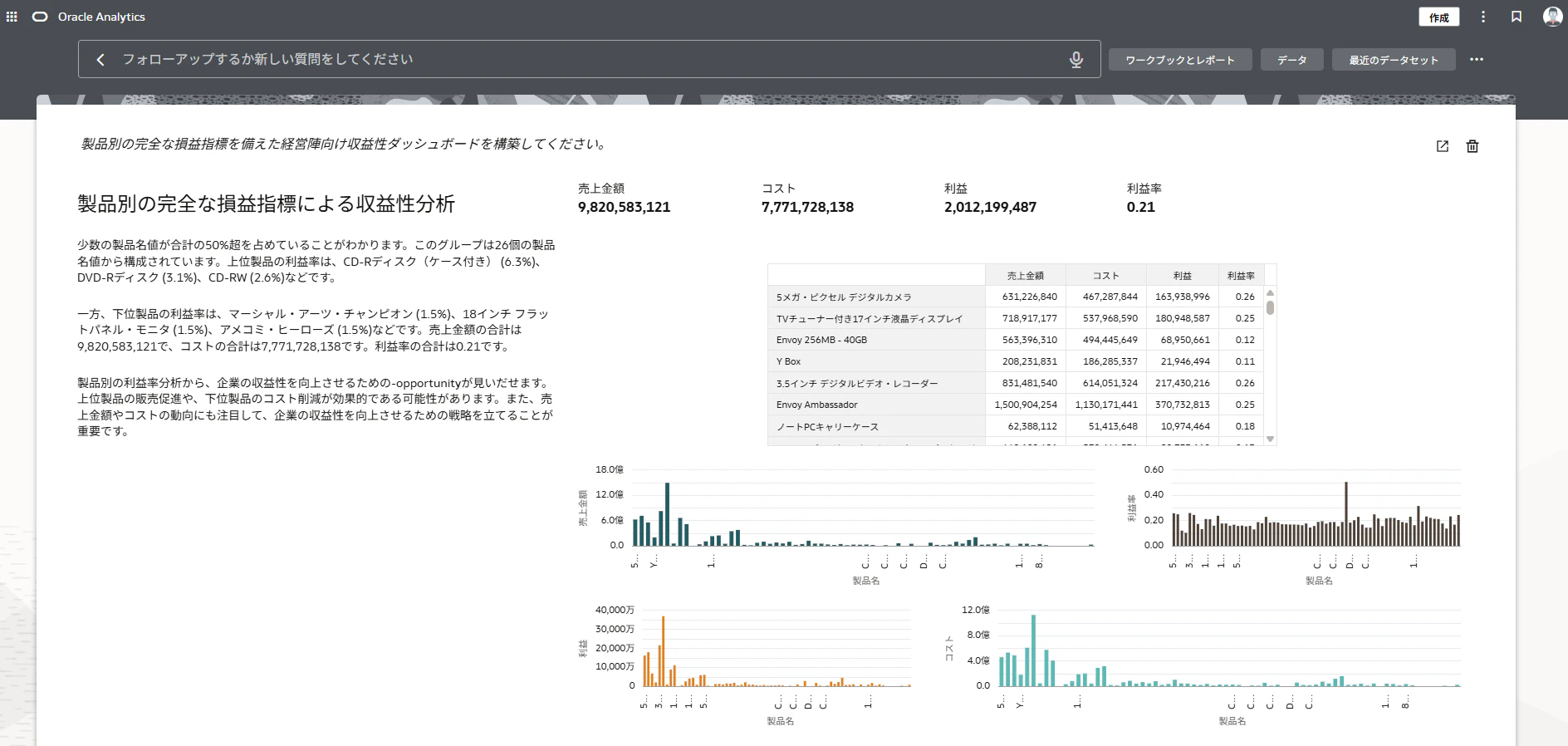Select the データ filter button

coord(1291,60)
